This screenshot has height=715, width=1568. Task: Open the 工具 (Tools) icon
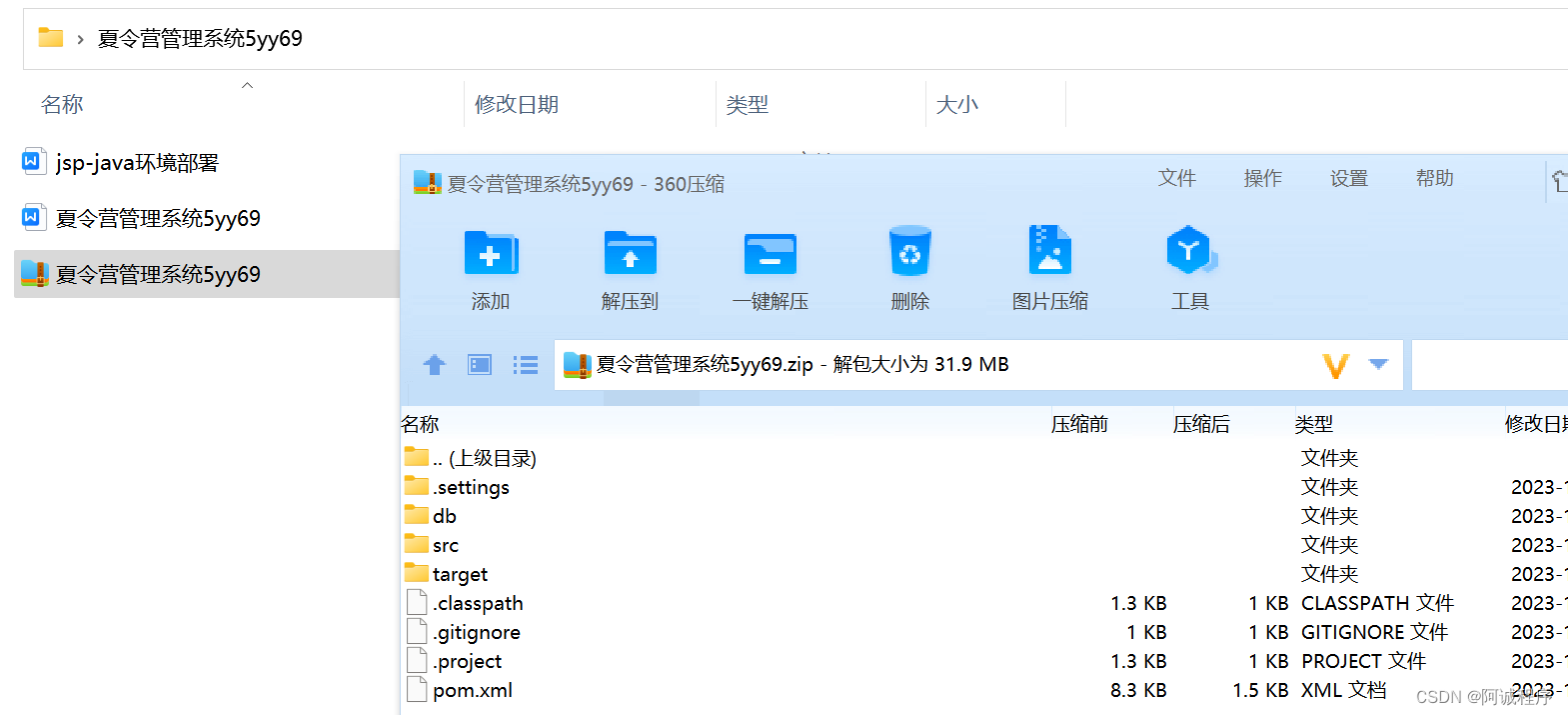[1190, 250]
